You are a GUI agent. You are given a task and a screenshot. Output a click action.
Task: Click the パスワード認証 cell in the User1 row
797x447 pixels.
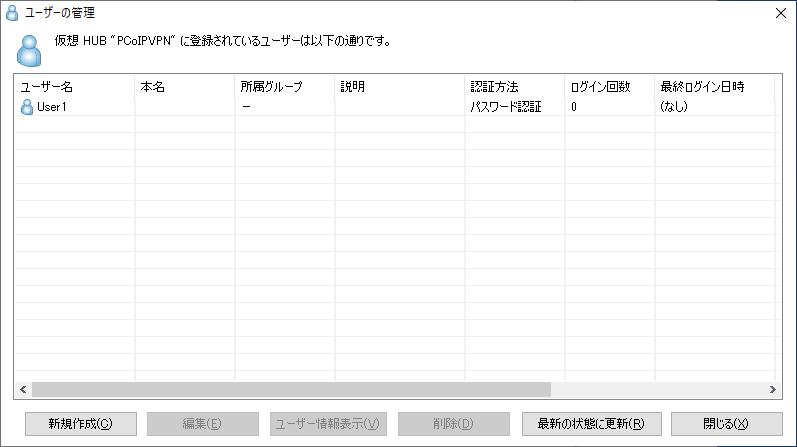506,107
